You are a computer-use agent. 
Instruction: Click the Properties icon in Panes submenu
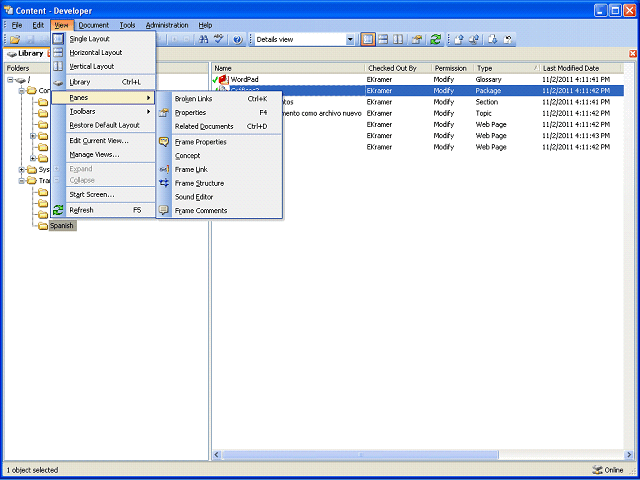[164, 113]
